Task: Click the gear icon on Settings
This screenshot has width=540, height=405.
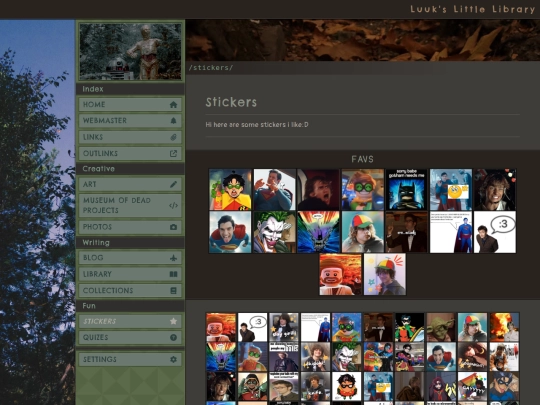Action: (x=173, y=359)
